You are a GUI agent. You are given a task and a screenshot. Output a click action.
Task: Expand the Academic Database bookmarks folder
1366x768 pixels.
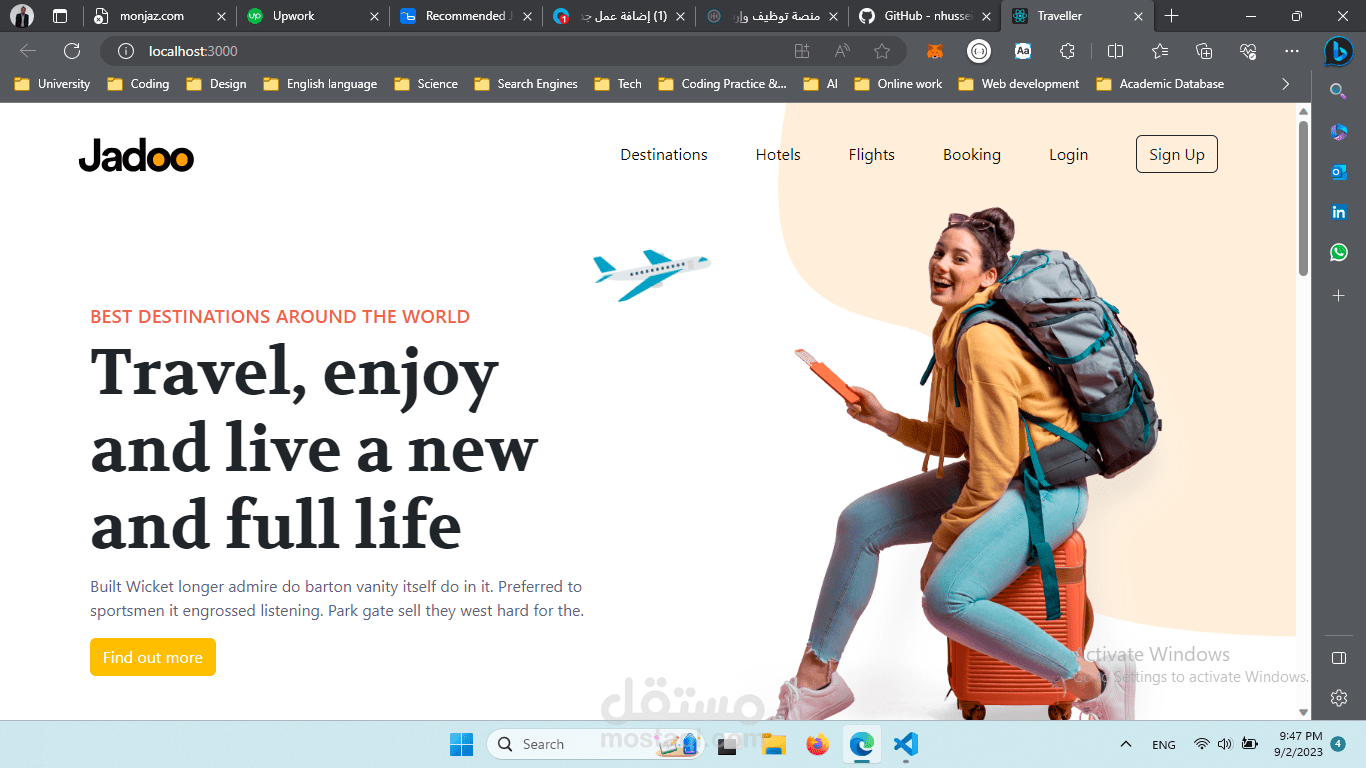(x=1160, y=84)
